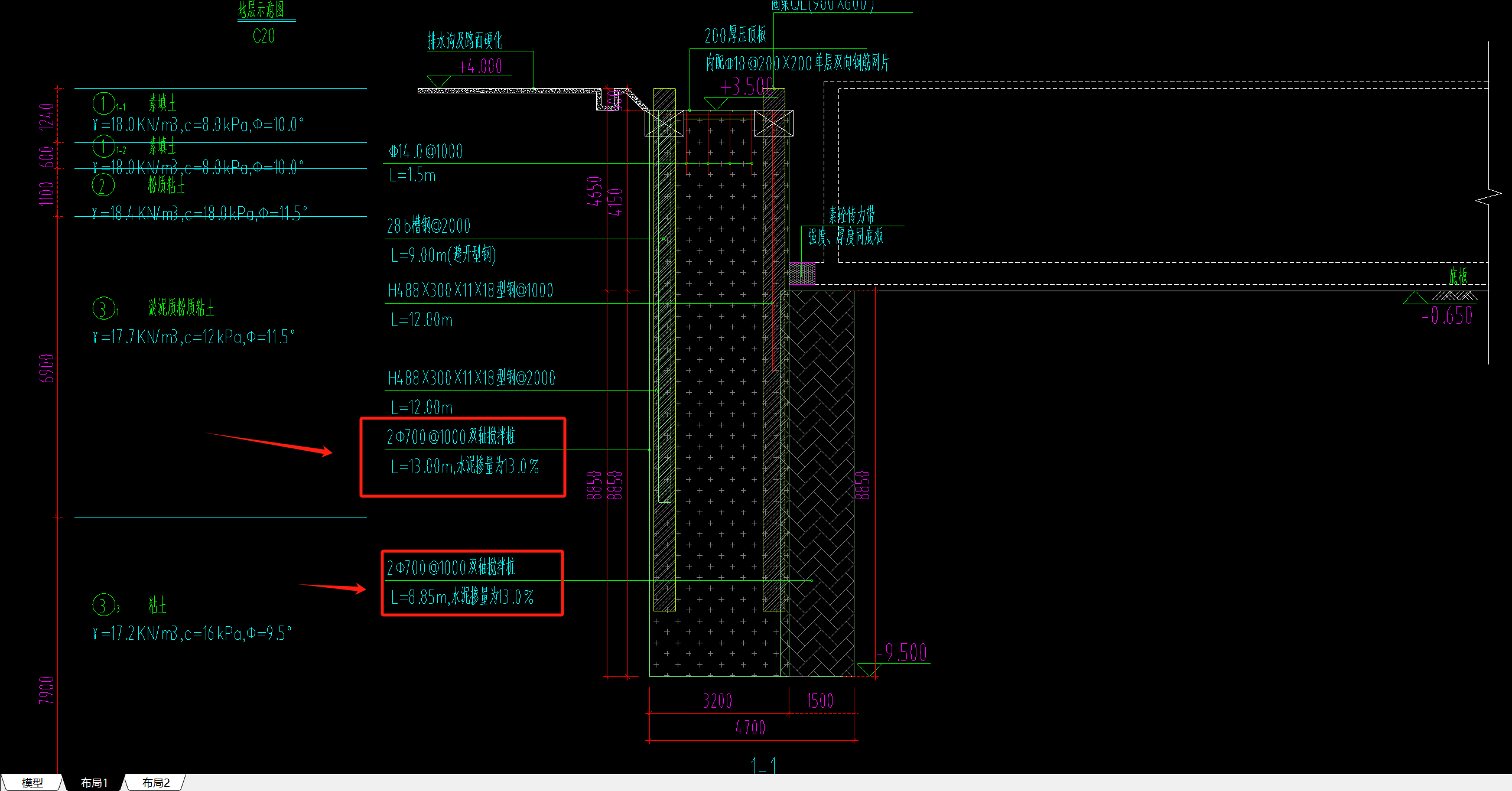Click the 素砼传力带 label
This screenshot has width=1512, height=791.
[851, 214]
